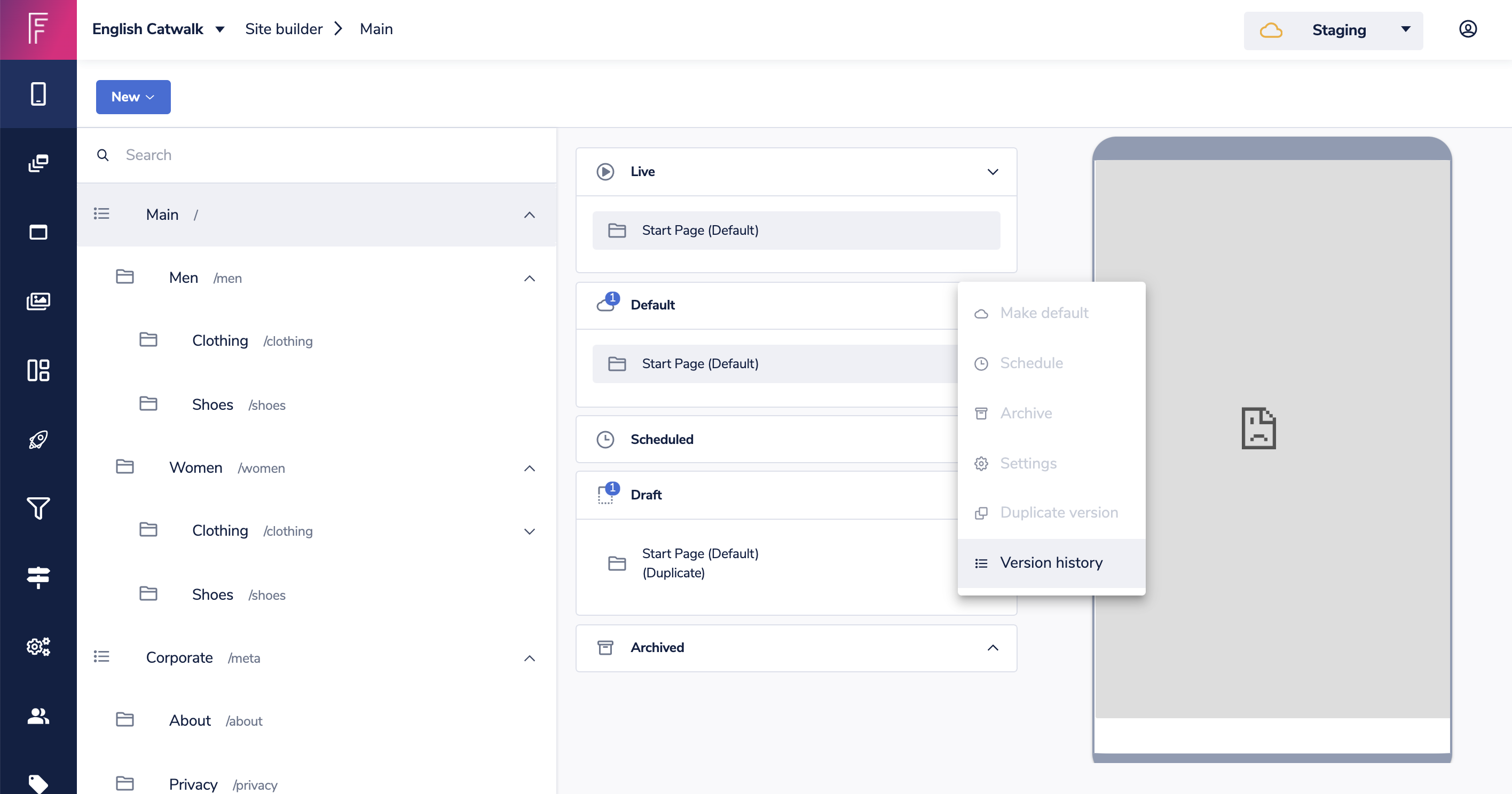Collapse the Men folder tree item
The height and width of the screenshot is (794, 1512).
click(x=529, y=278)
